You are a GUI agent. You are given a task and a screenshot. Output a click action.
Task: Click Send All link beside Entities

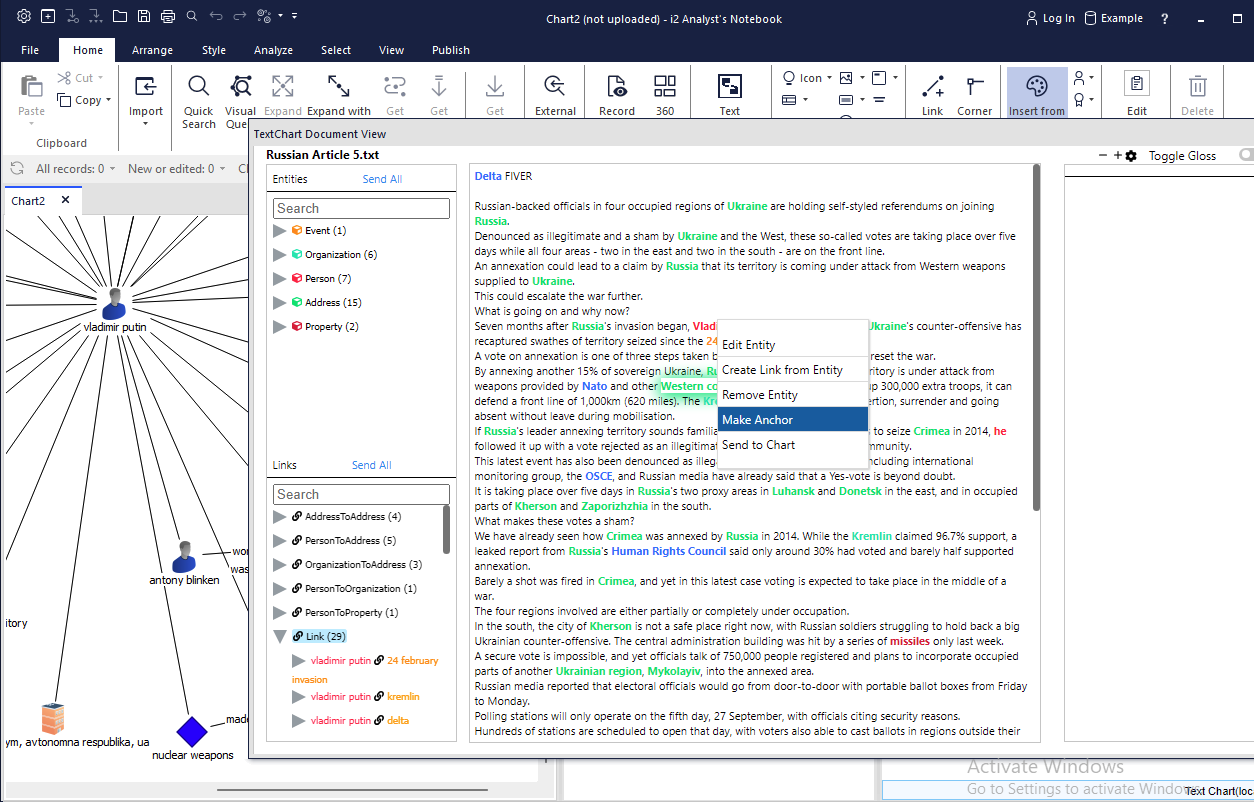(x=382, y=179)
